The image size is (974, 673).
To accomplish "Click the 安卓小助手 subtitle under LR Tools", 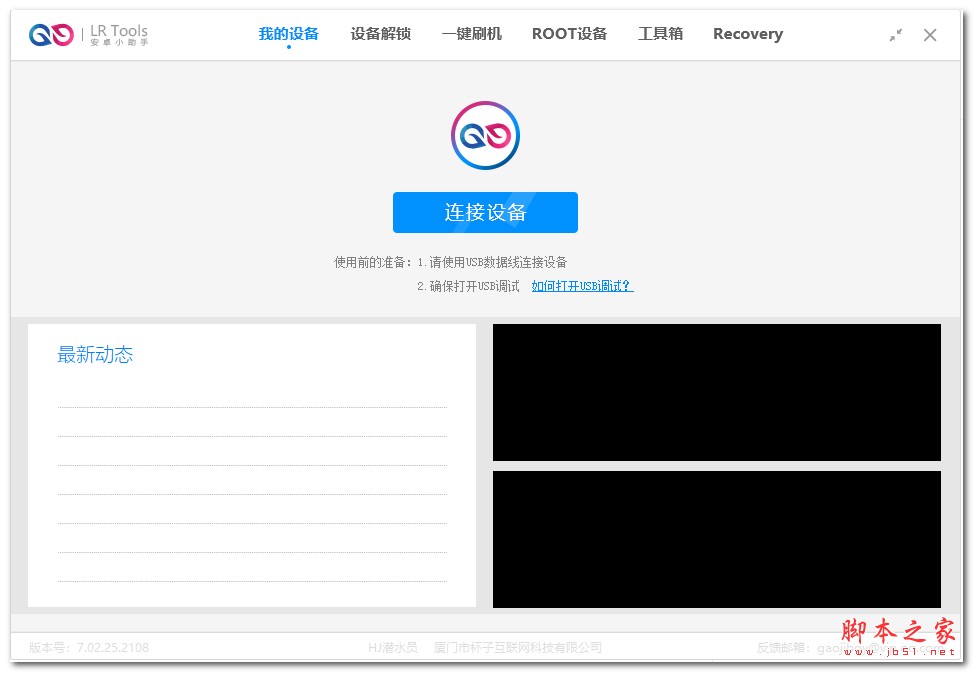I will pos(119,42).
